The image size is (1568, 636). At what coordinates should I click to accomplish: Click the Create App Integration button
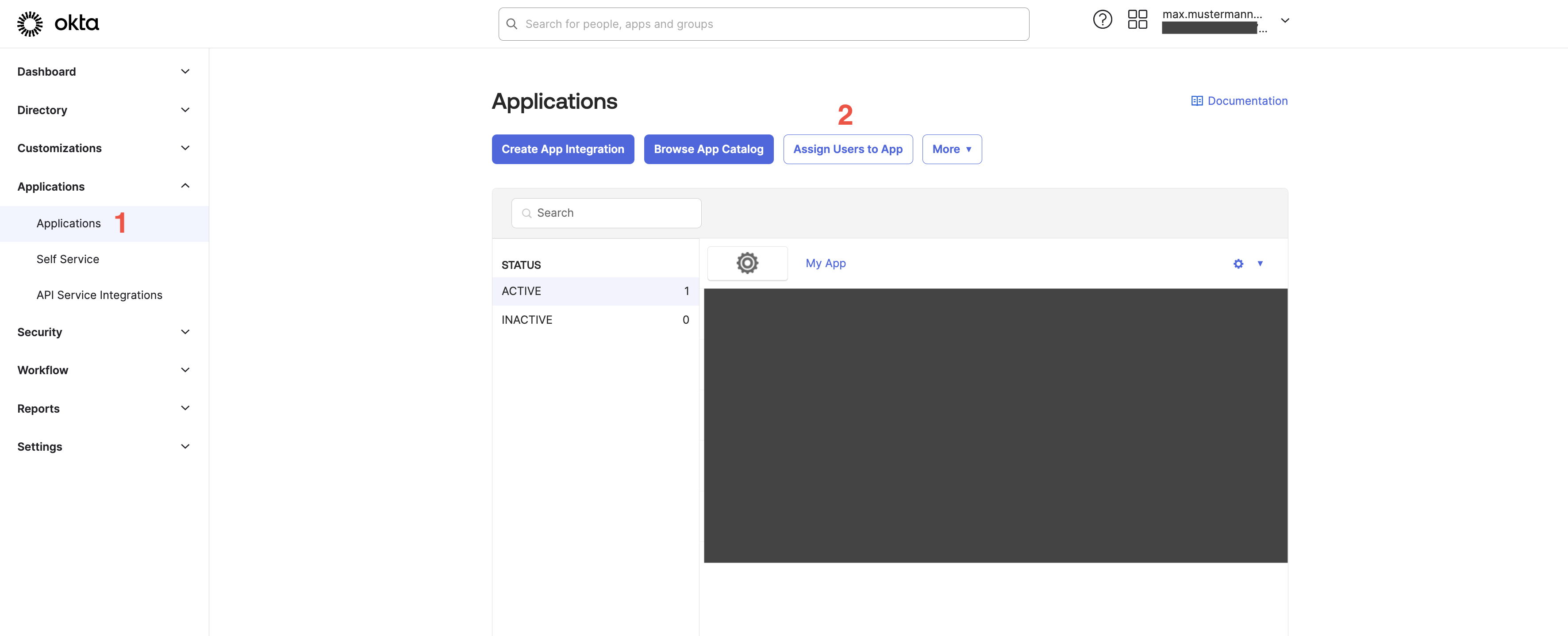(562, 150)
